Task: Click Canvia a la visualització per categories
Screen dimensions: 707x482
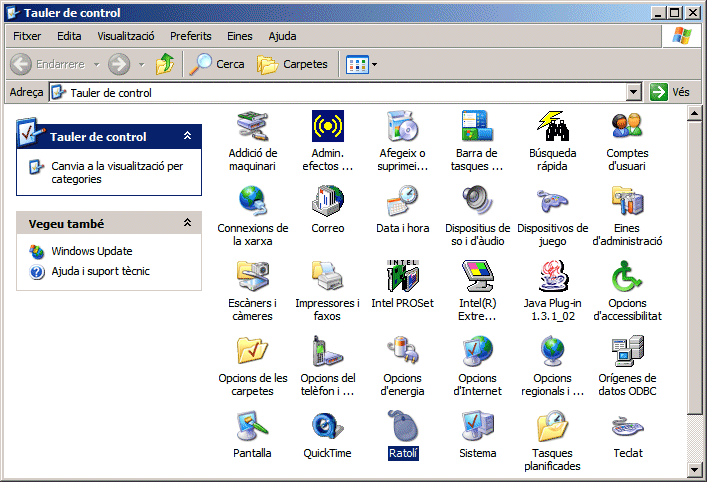Action: click(117, 173)
